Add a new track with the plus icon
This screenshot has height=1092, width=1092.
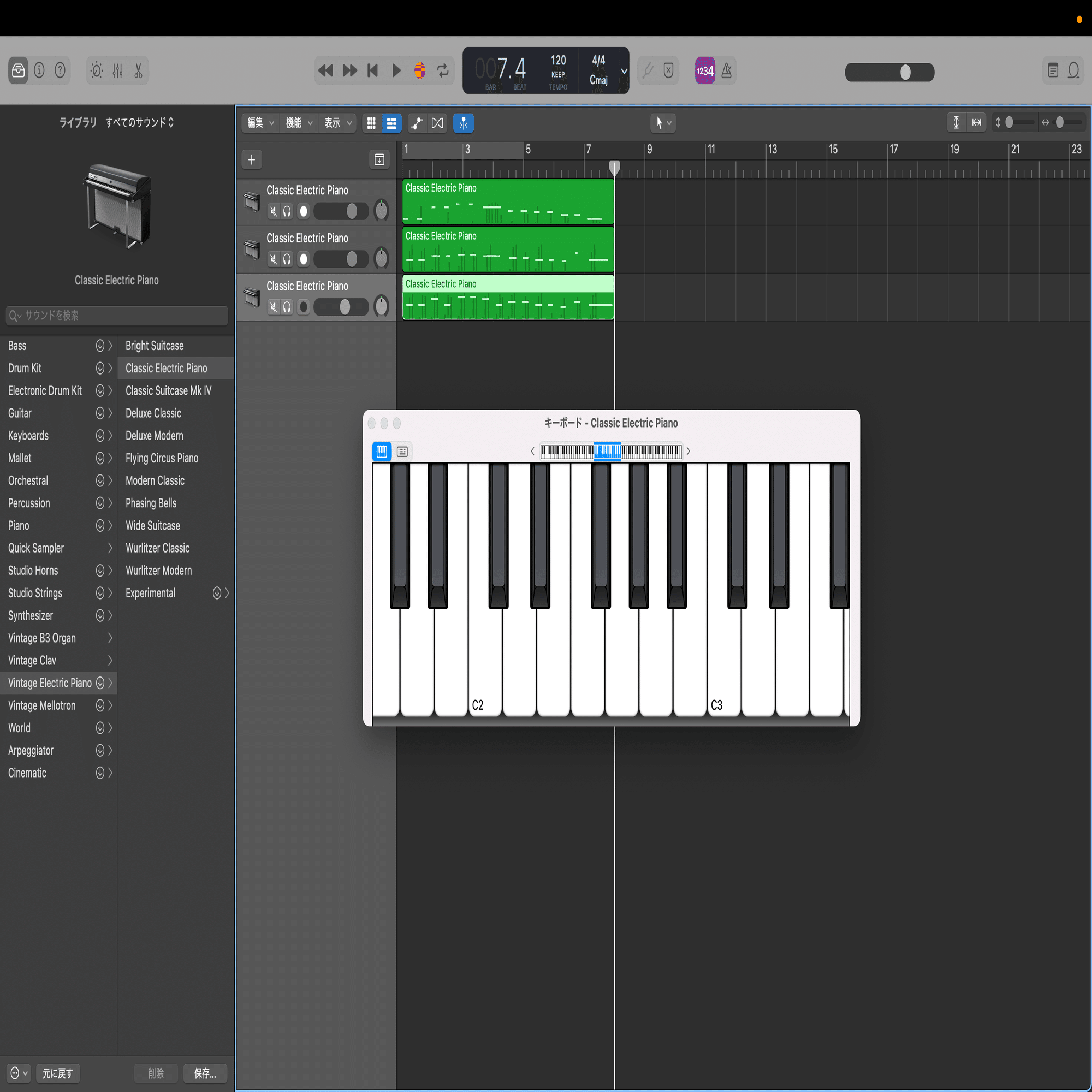(252, 159)
